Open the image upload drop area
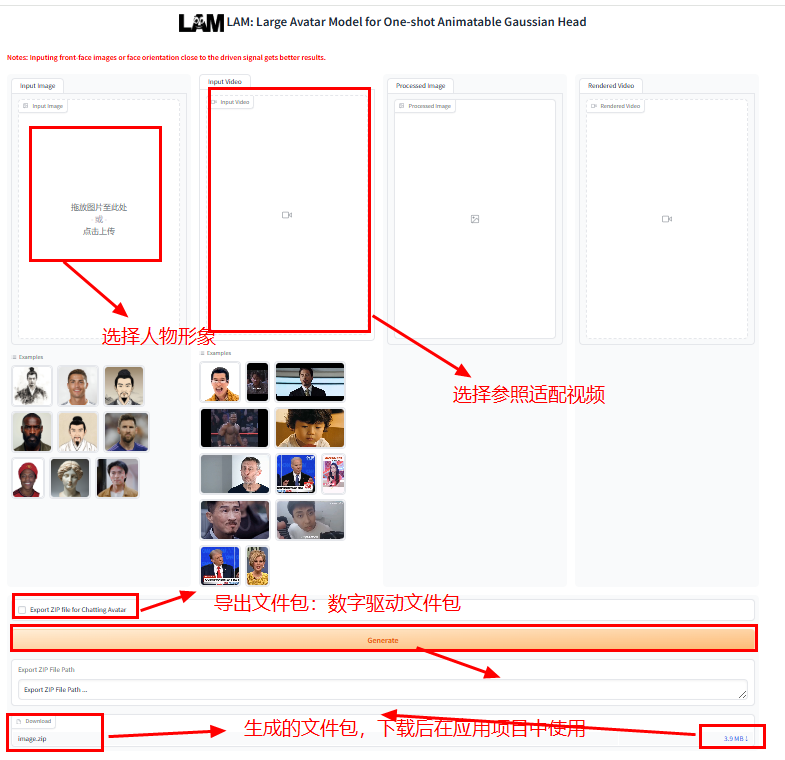This screenshot has width=785, height=760. coord(99,219)
